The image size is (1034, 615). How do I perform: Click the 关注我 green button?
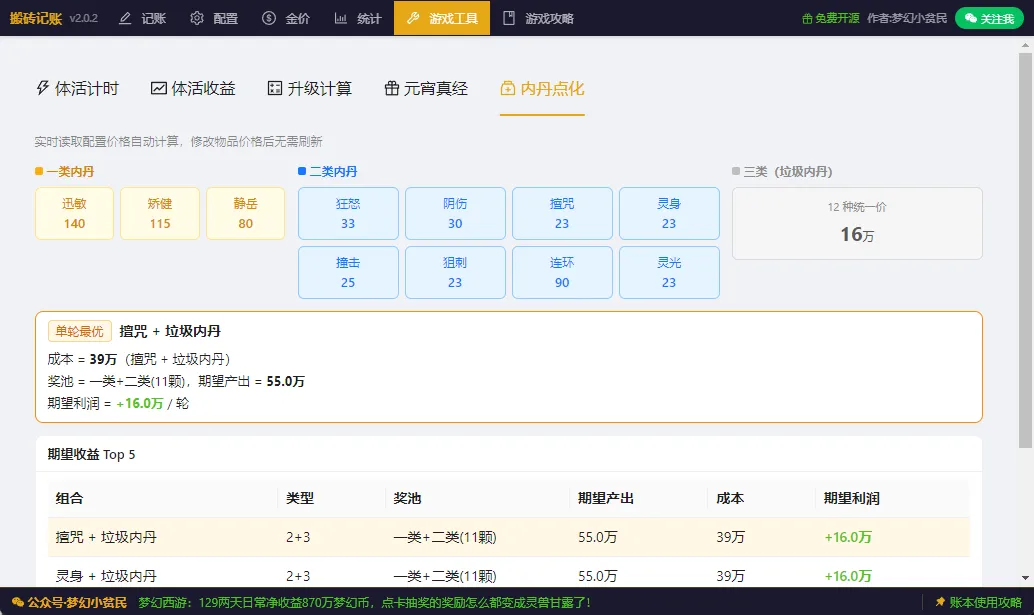[989, 18]
